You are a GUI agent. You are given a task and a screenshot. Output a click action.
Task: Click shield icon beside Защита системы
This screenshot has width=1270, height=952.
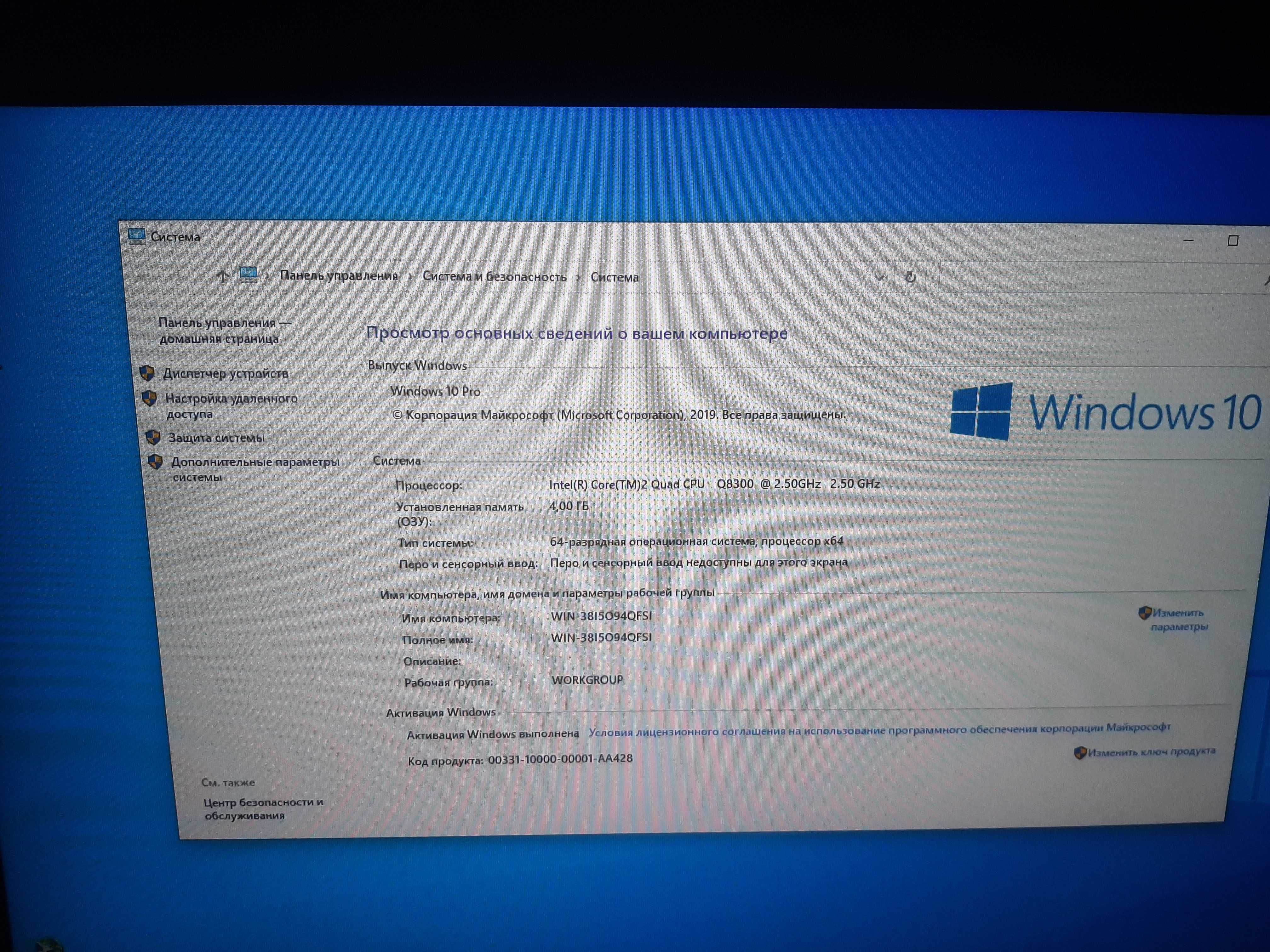(x=153, y=438)
